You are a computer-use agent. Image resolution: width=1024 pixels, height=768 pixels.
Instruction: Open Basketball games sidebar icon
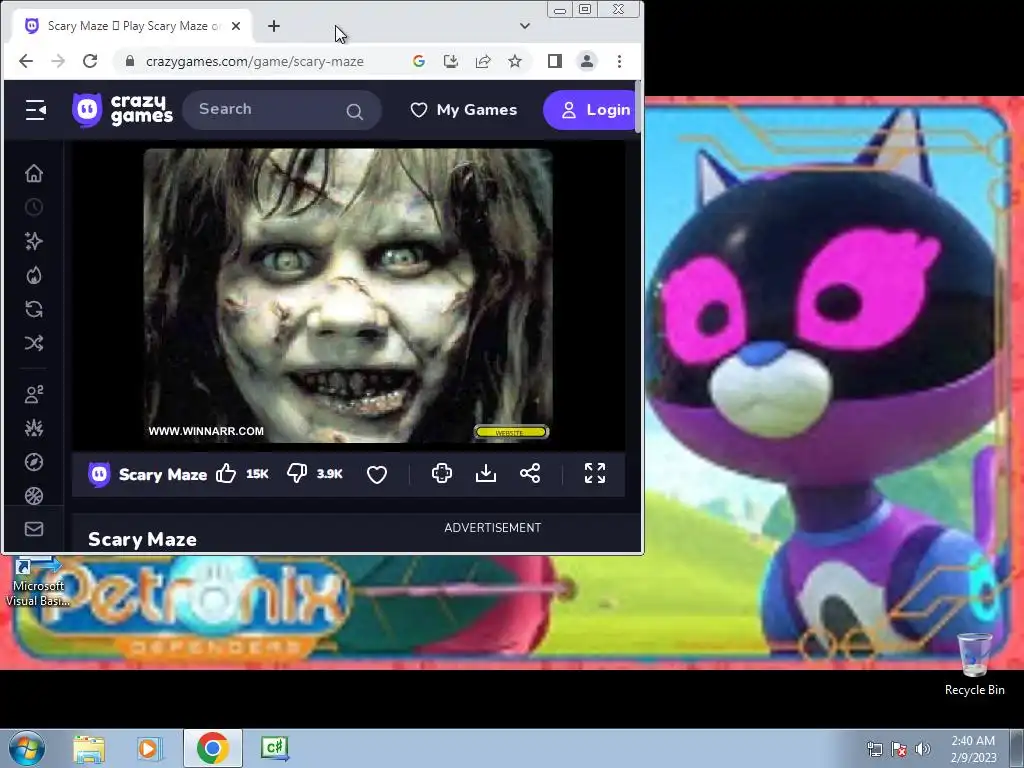[x=34, y=496]
